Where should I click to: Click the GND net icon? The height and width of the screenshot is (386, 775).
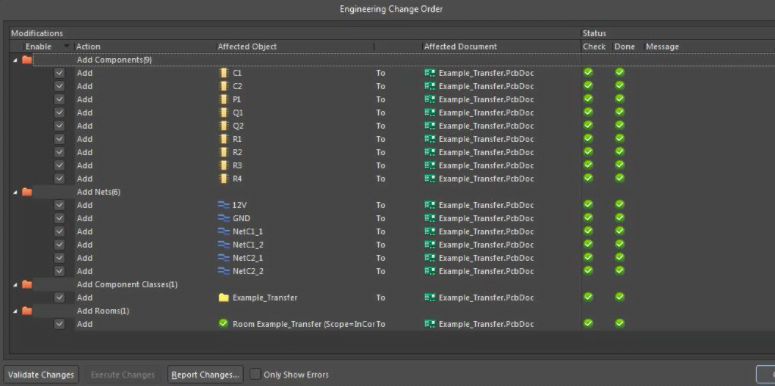click(223, 218)
